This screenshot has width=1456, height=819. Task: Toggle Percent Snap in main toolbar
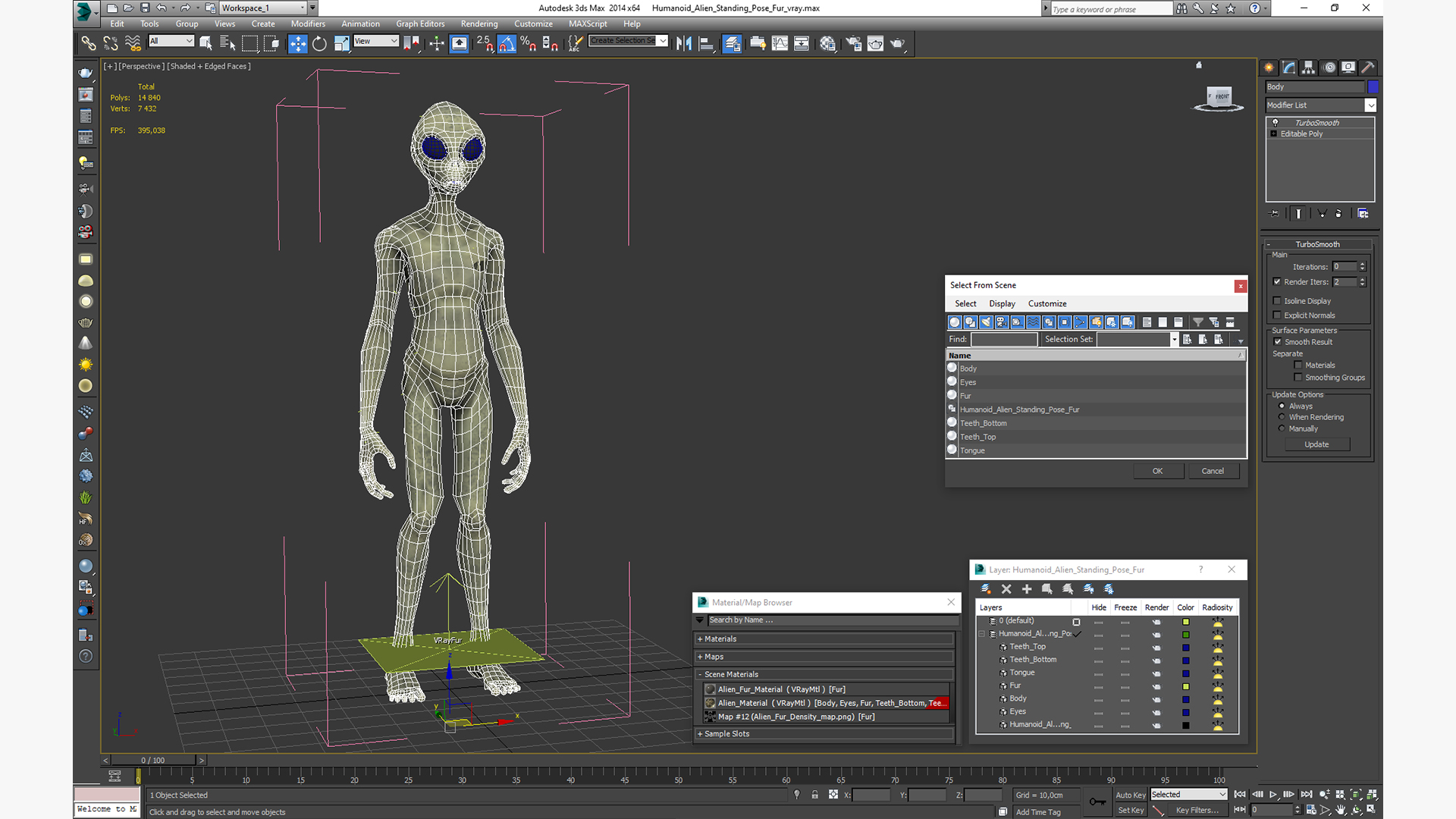click(x=529, y=43)
